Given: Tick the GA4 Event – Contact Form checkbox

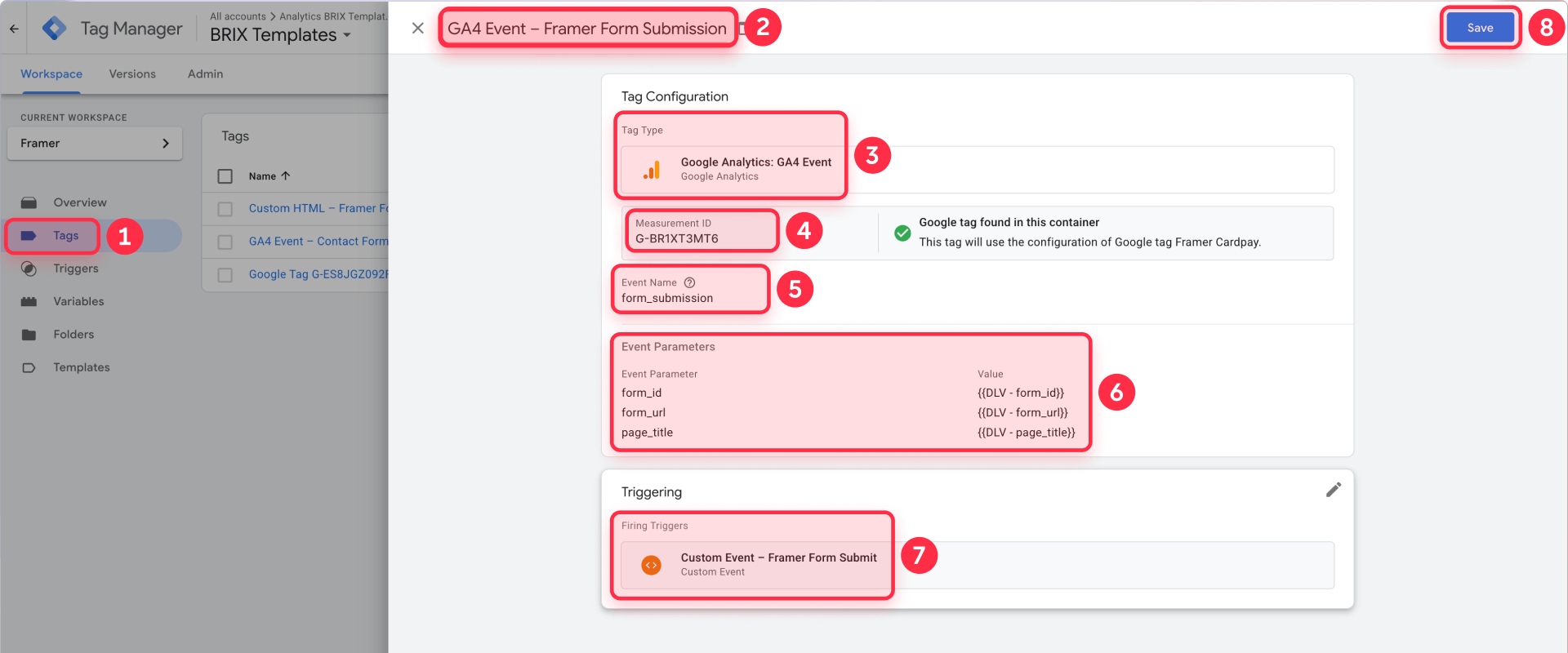Looking at the screenshot, I should click(x=225, y=242).
